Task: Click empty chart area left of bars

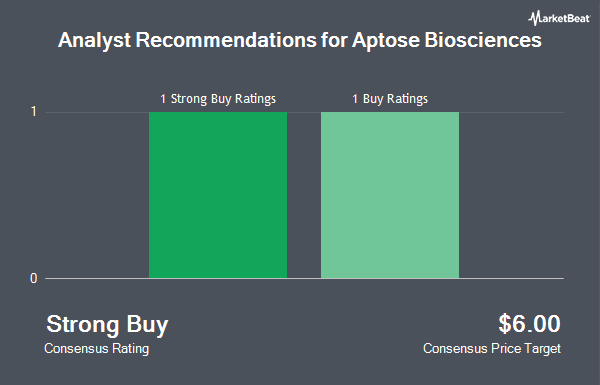Action: (97, 195)
